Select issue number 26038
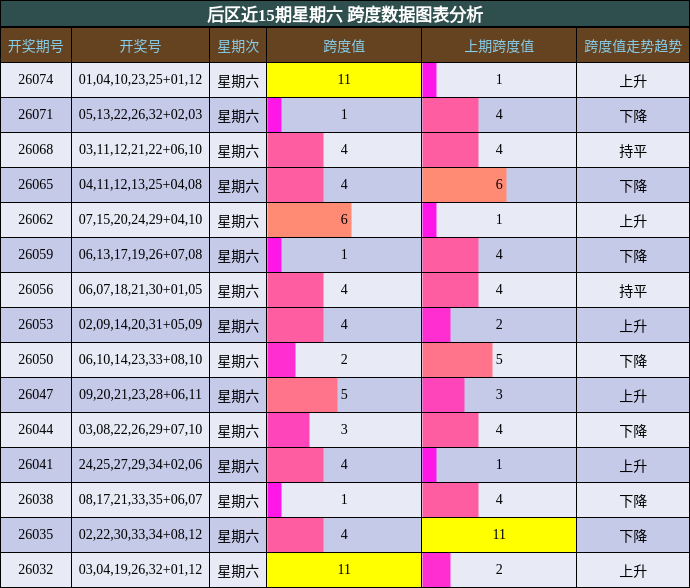Screen dimensions: 690x588 point(36,500)
